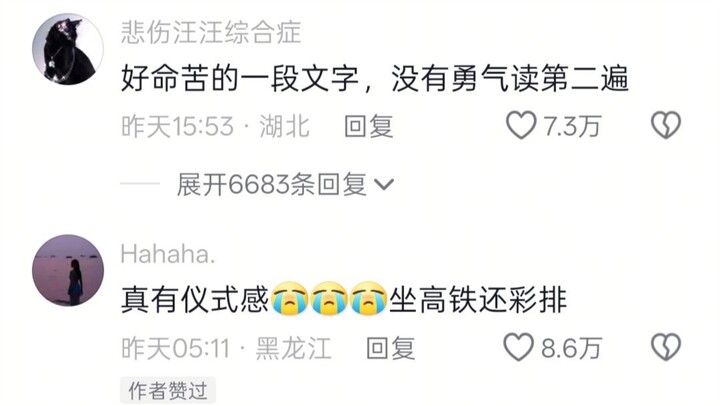Reply to comment posted 昨天15:53

click(369, 126)
